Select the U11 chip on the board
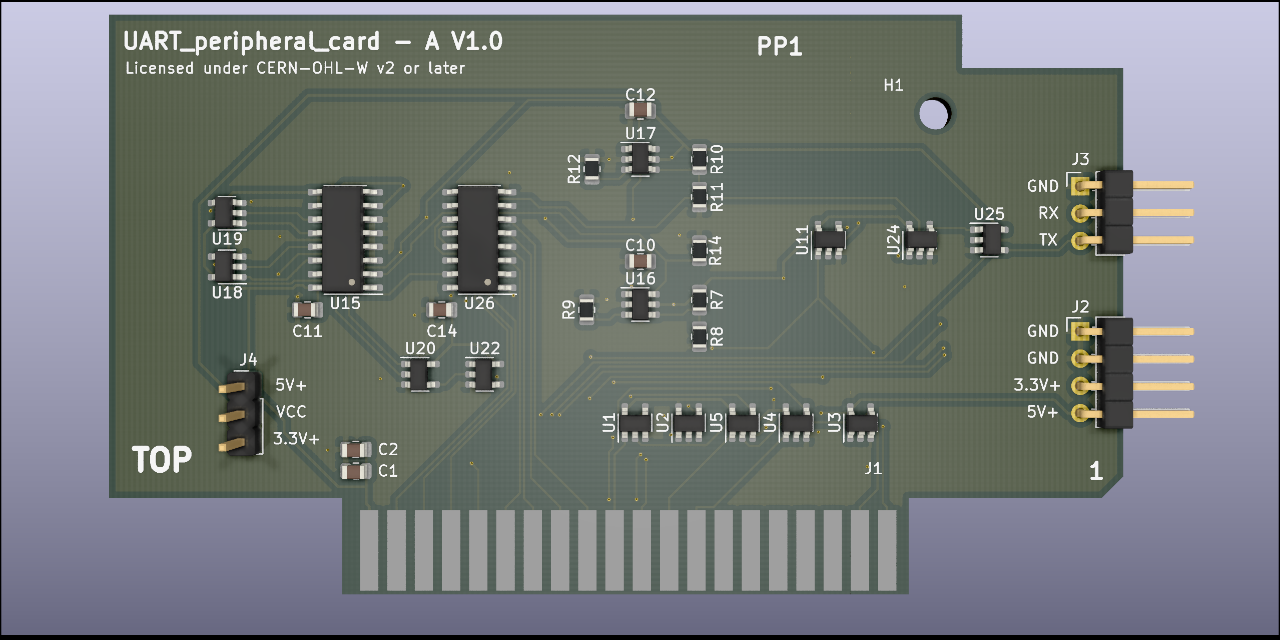Image resolution: width=1280 pixels, height=640 pixels. (x=827, y=240)
